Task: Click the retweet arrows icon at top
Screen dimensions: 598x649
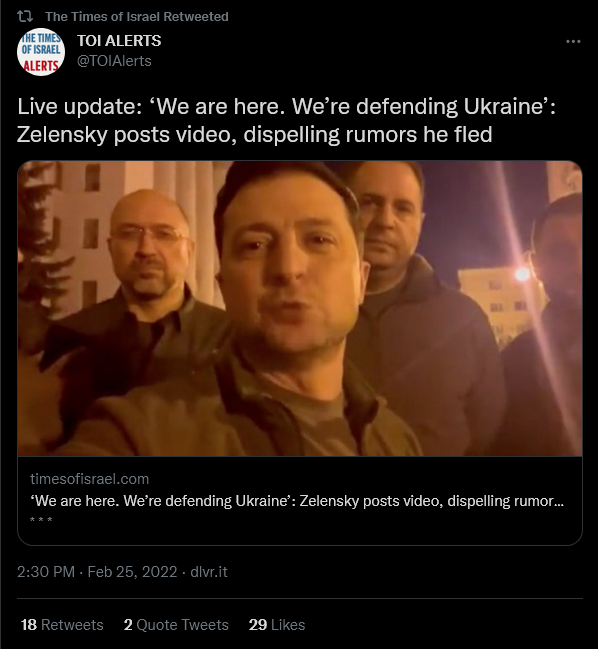Action: (25, 17)
